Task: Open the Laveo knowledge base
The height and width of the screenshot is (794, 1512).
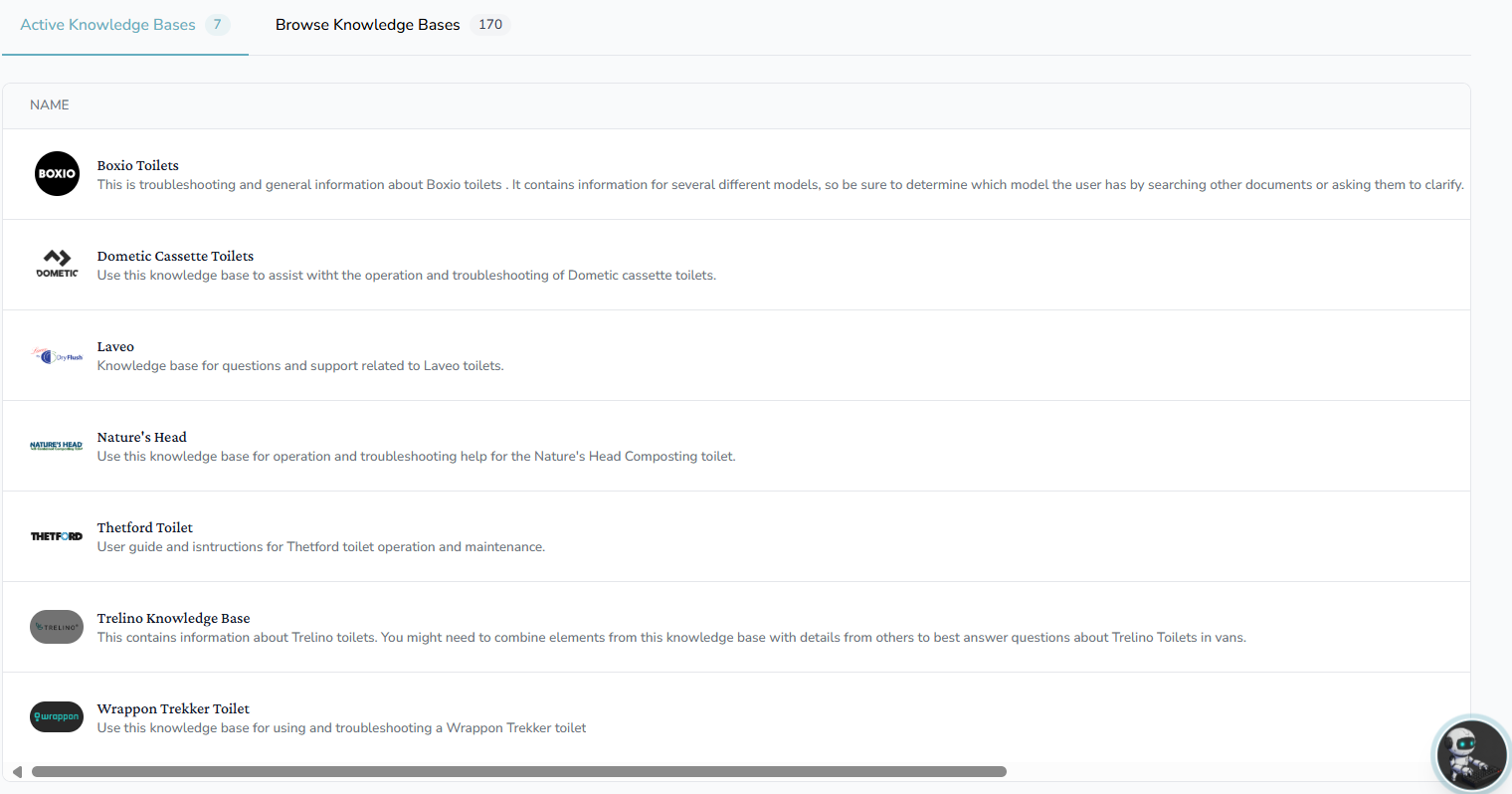Action: [115, 346]
